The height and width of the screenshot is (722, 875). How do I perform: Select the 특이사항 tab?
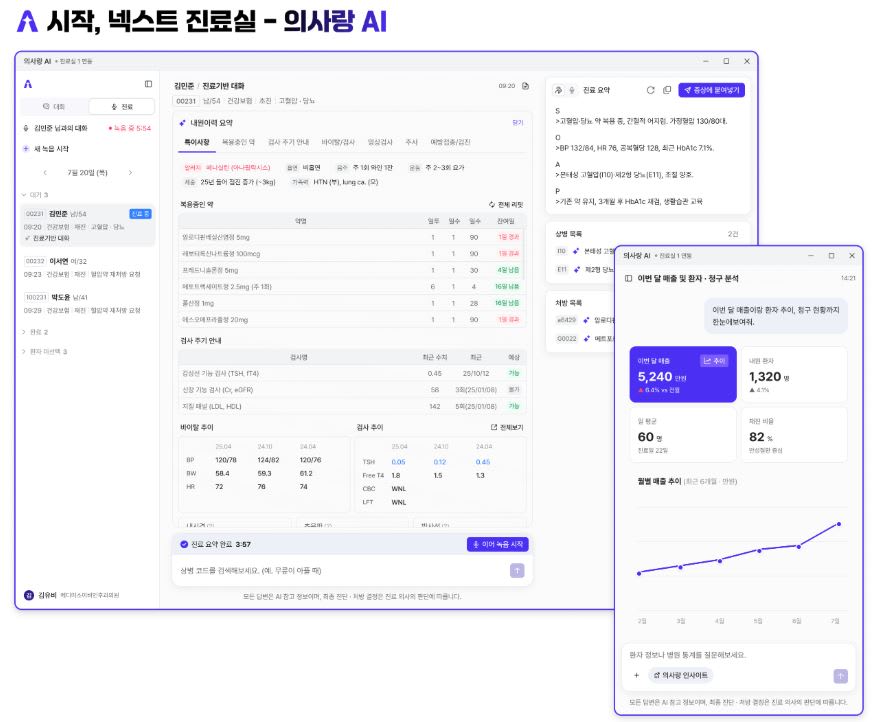tap(196, 143)
